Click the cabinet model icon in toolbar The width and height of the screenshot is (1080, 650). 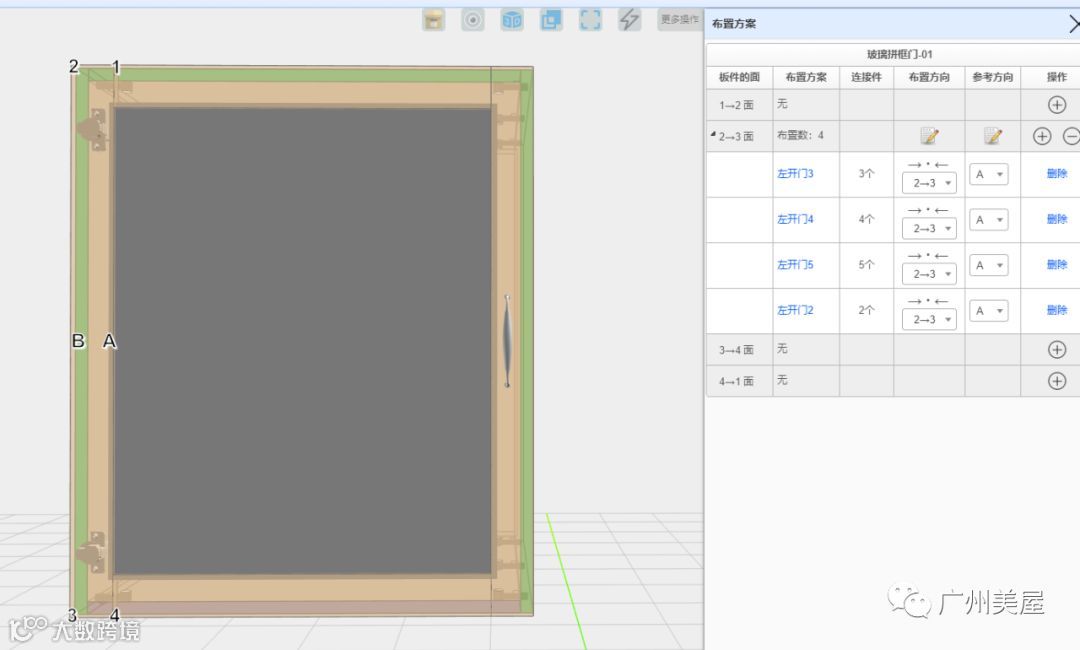[x=433, y=20]
